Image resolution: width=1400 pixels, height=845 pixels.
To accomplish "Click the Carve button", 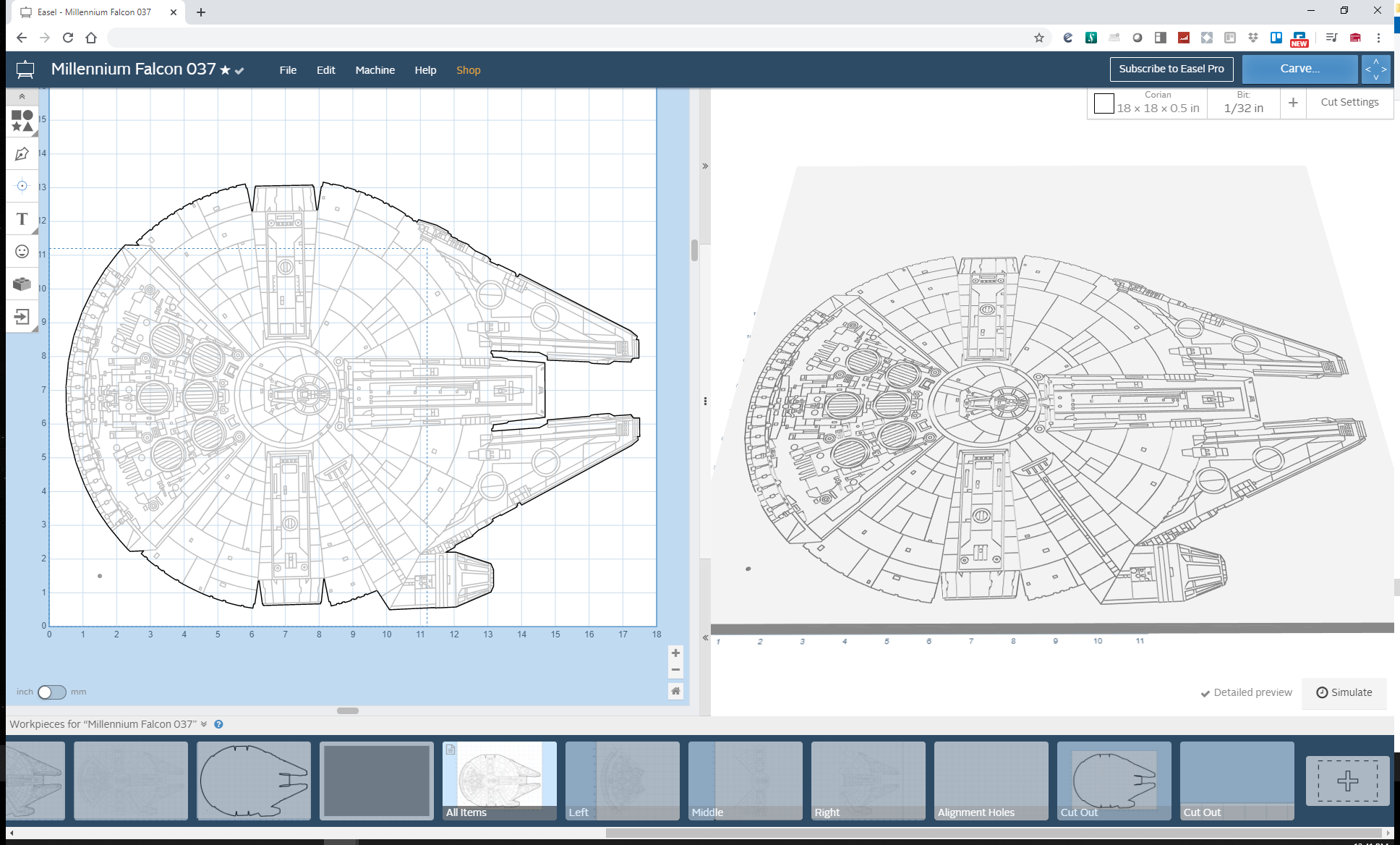I will click(1299, 69).
